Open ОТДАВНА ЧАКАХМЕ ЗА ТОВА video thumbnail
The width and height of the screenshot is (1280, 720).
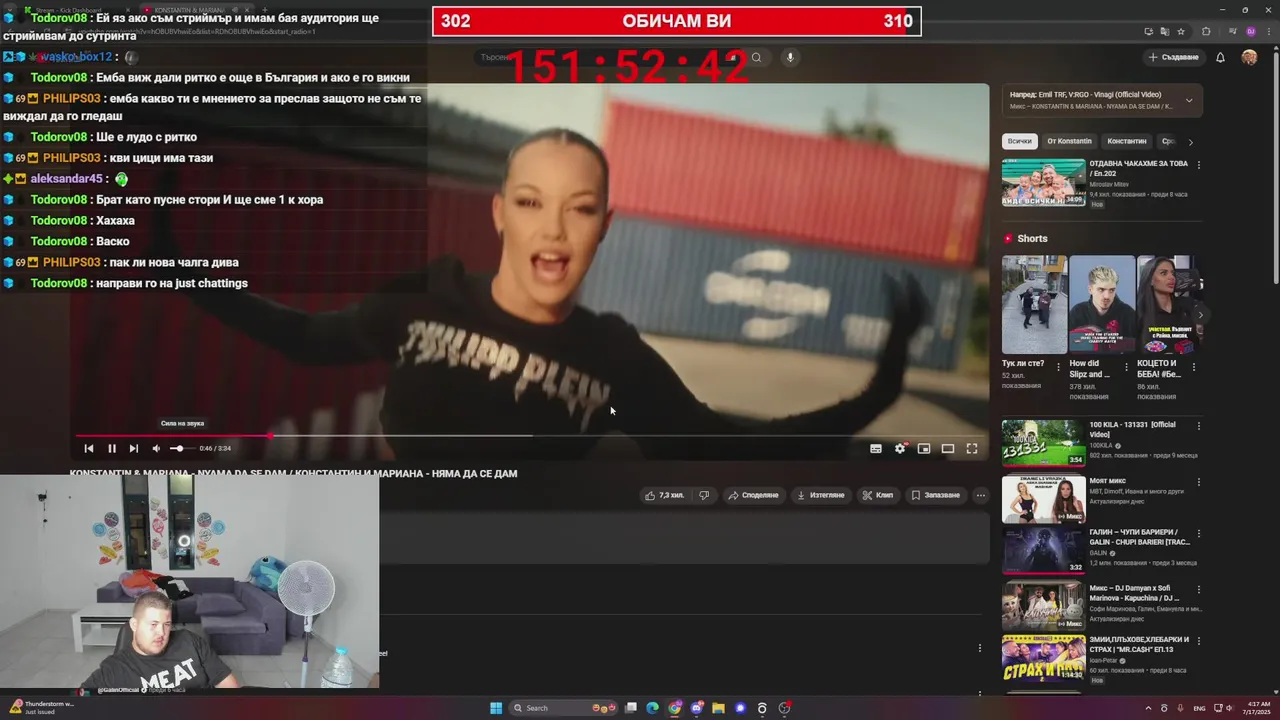(1044, 182)
